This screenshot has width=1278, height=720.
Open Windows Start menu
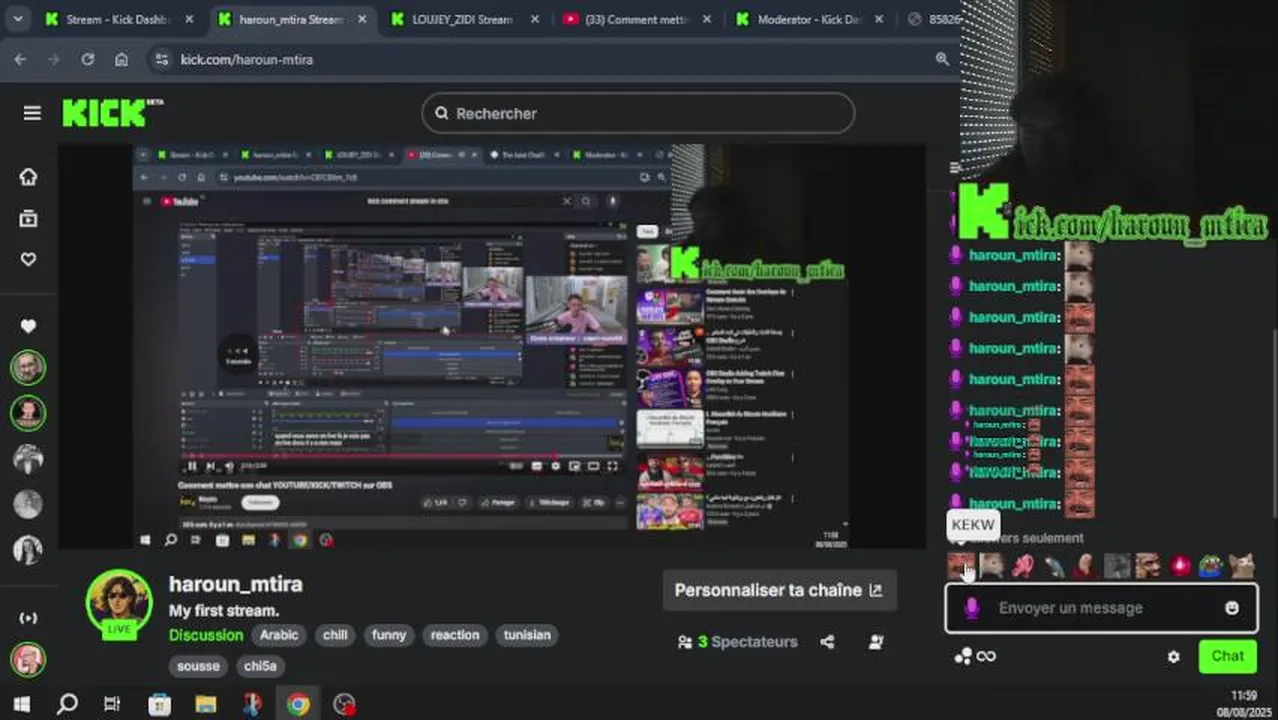tap(21, 704)
